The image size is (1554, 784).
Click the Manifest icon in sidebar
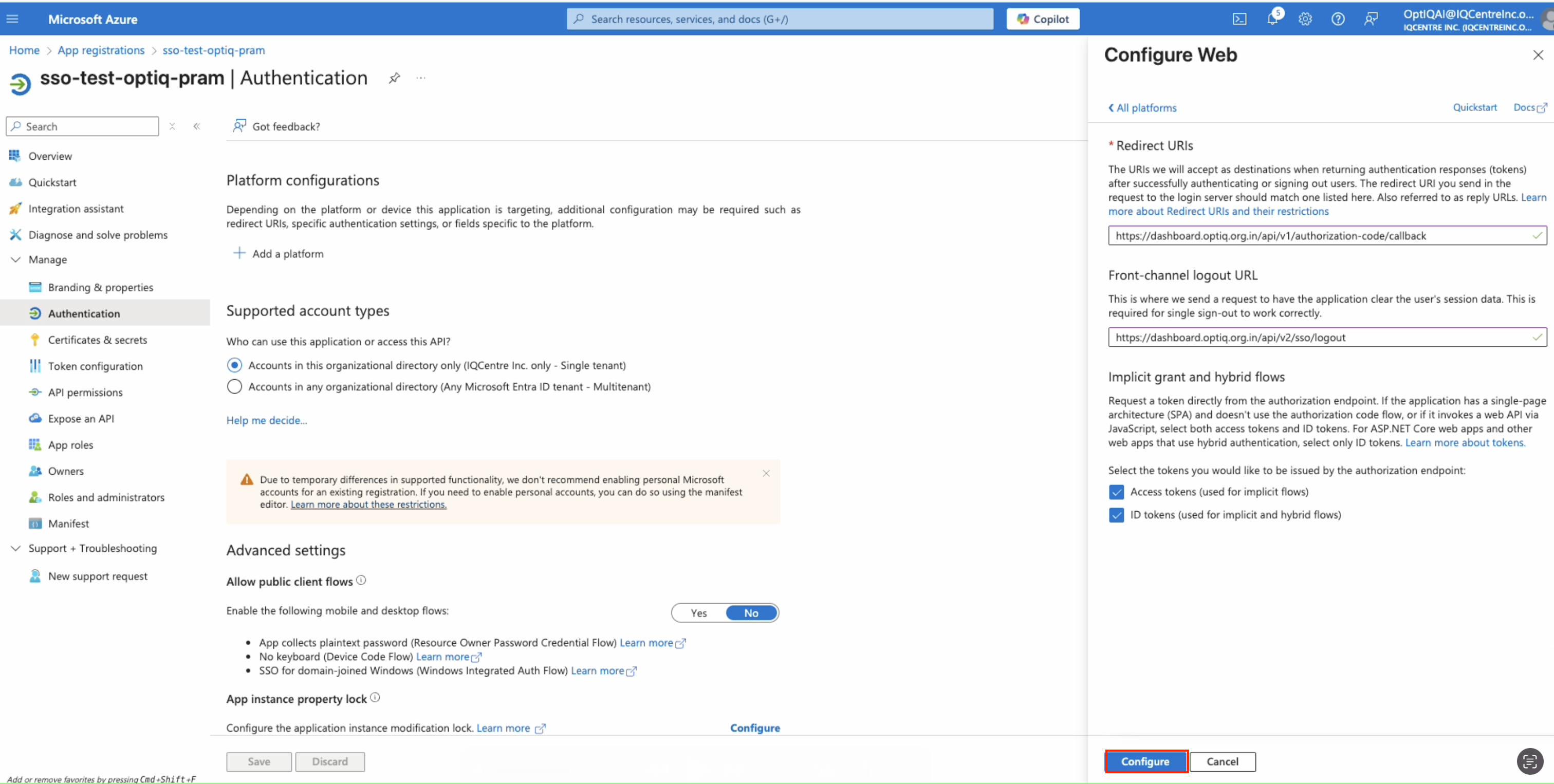pos(35,523)
